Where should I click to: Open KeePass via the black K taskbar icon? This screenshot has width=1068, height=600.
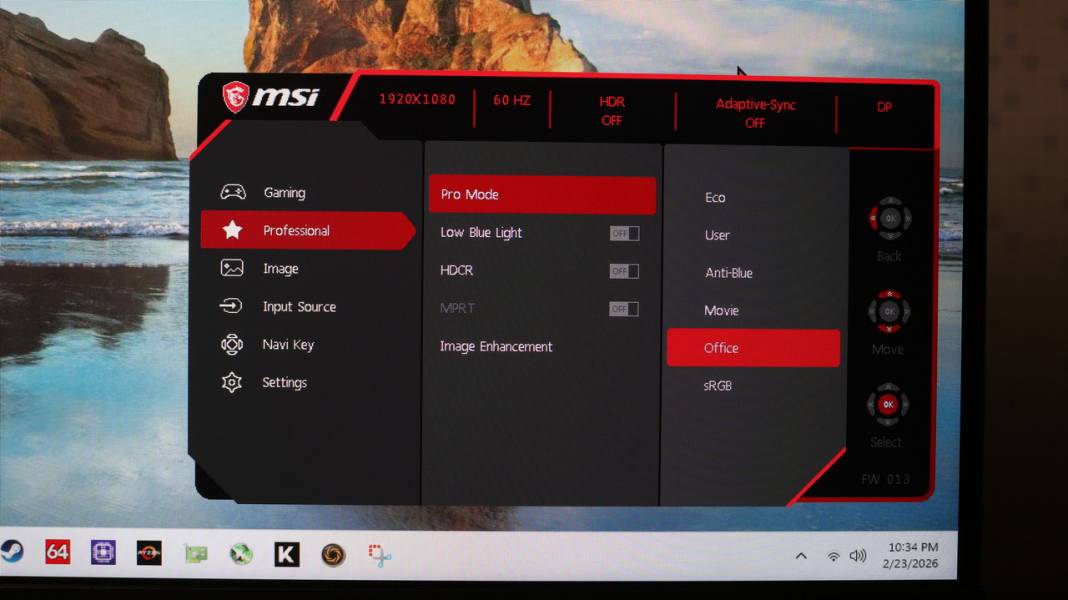coord(286,554)
